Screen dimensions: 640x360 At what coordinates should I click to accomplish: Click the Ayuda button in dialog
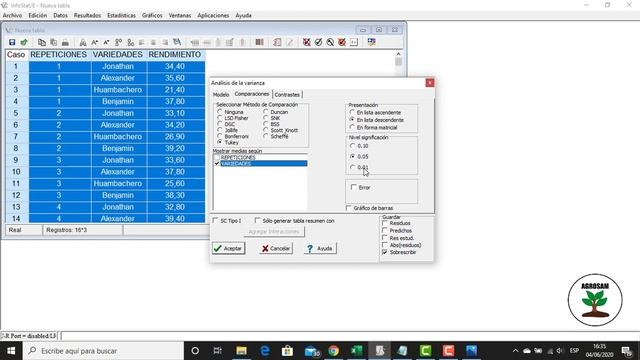[320, 248]
